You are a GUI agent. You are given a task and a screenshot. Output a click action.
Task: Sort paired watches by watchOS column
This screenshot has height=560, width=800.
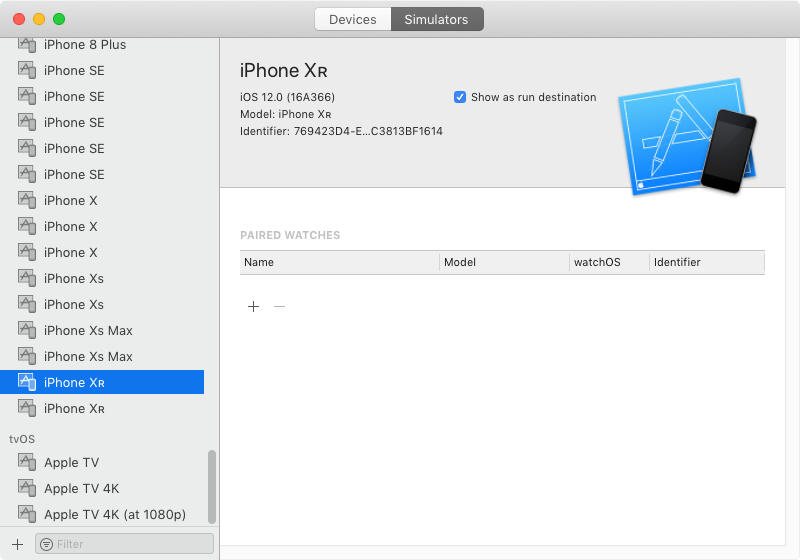(609, 262)
